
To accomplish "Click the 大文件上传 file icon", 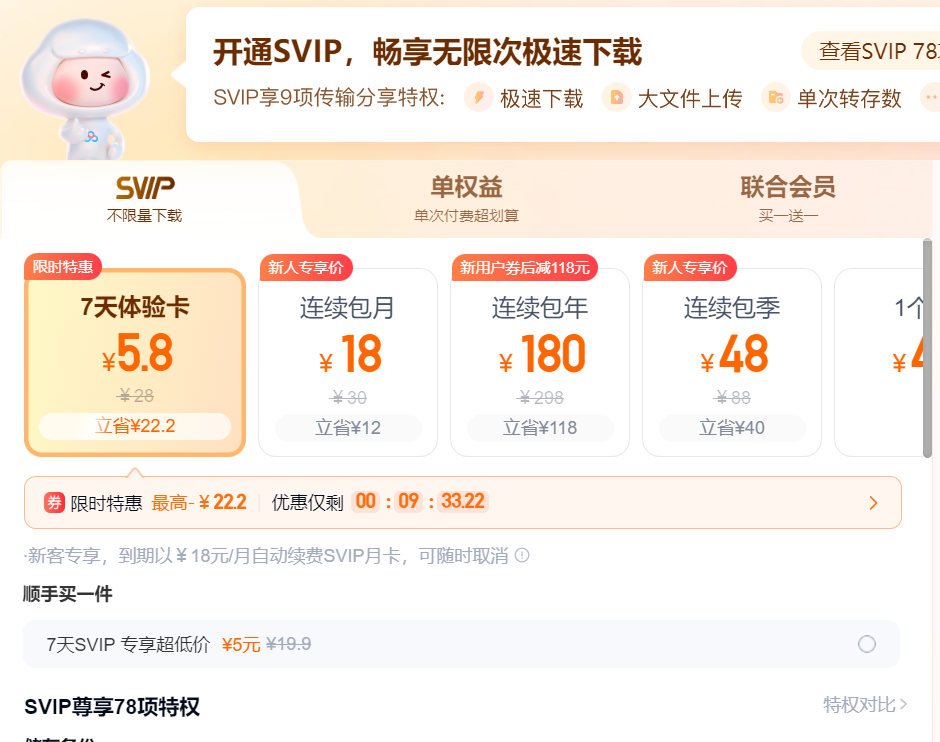I will (616, 97).
